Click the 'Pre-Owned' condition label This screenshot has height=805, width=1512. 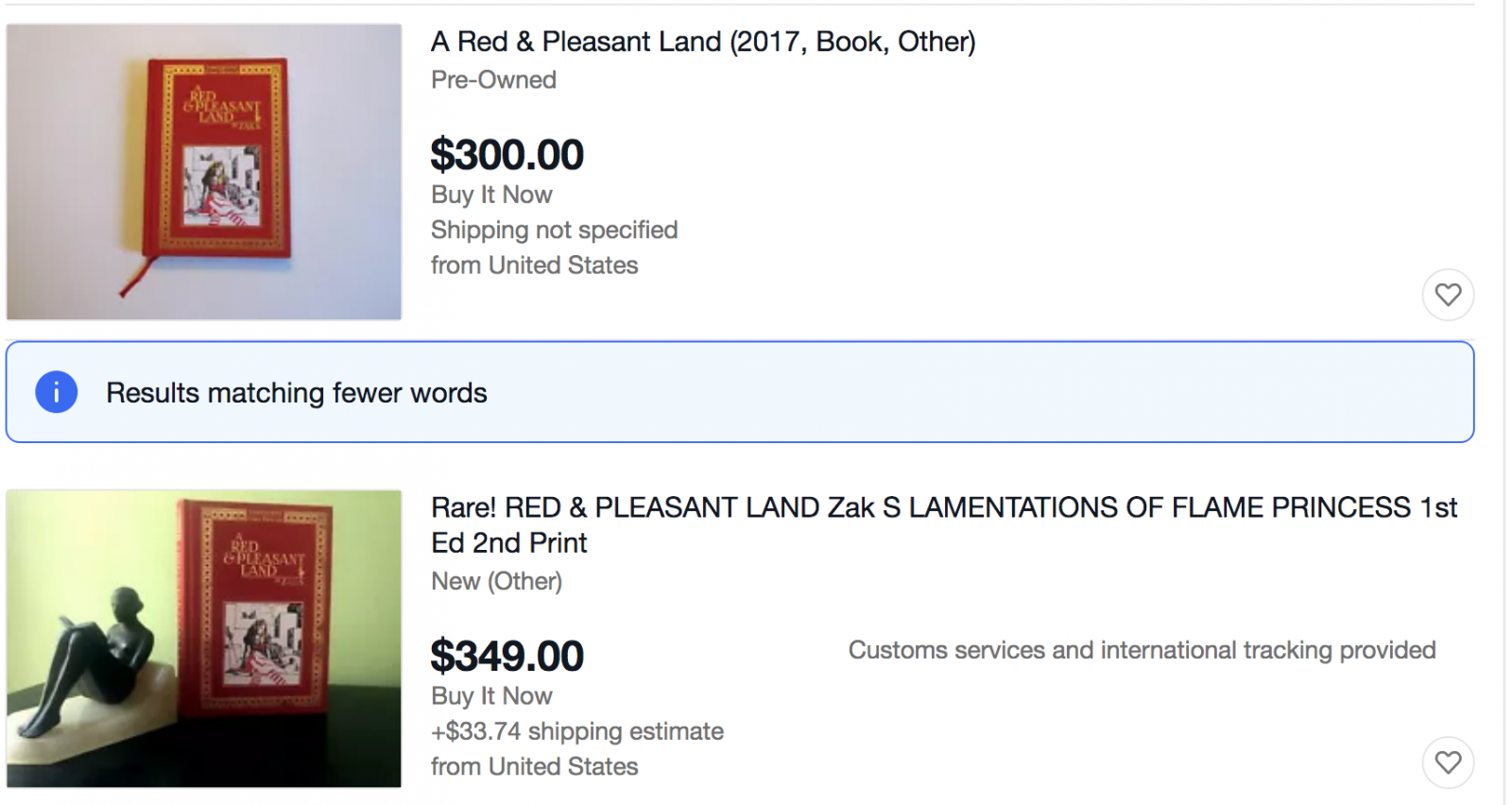click(x=493, y=80)
